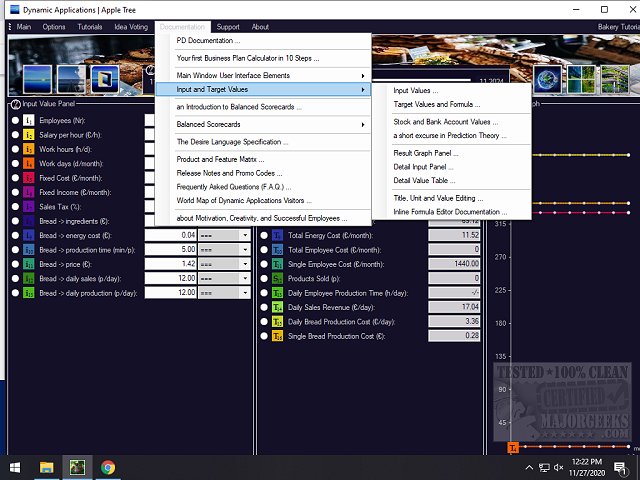Toggle the Fixed Cost radio button

coord(16,178)
